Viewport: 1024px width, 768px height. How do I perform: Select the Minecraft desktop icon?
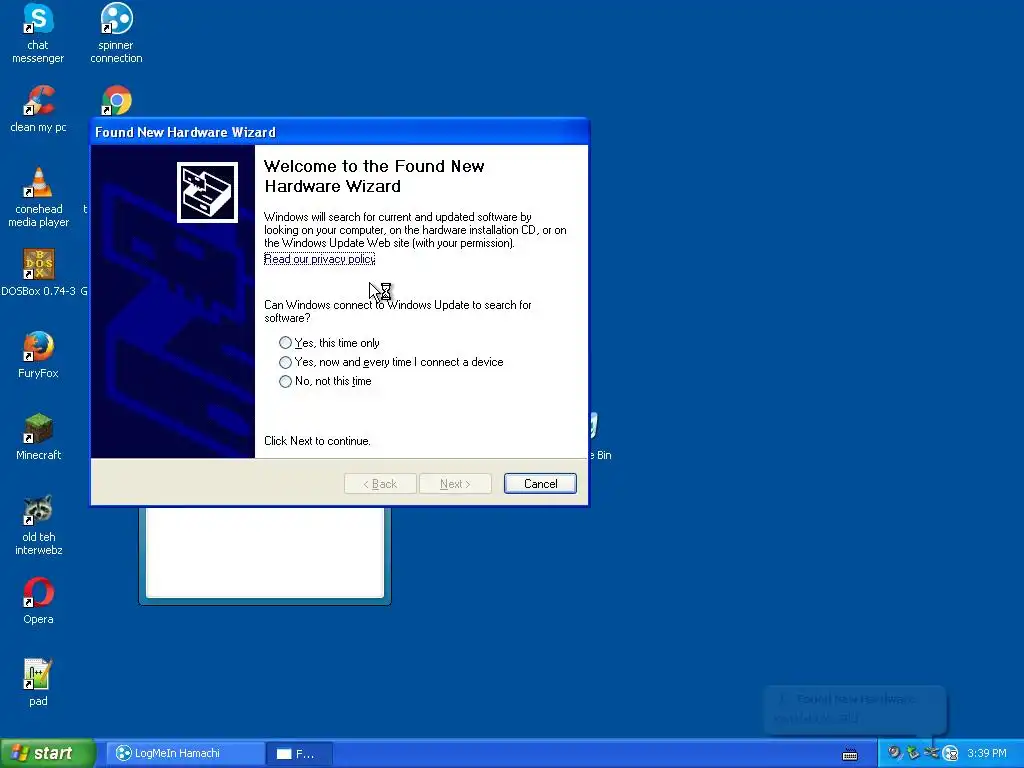tap(38, 436)
